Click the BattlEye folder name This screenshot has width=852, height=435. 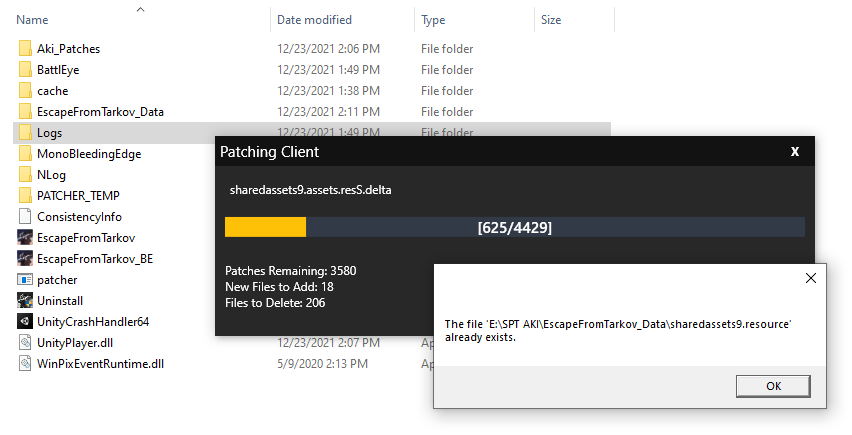click(x=58, y=70)
